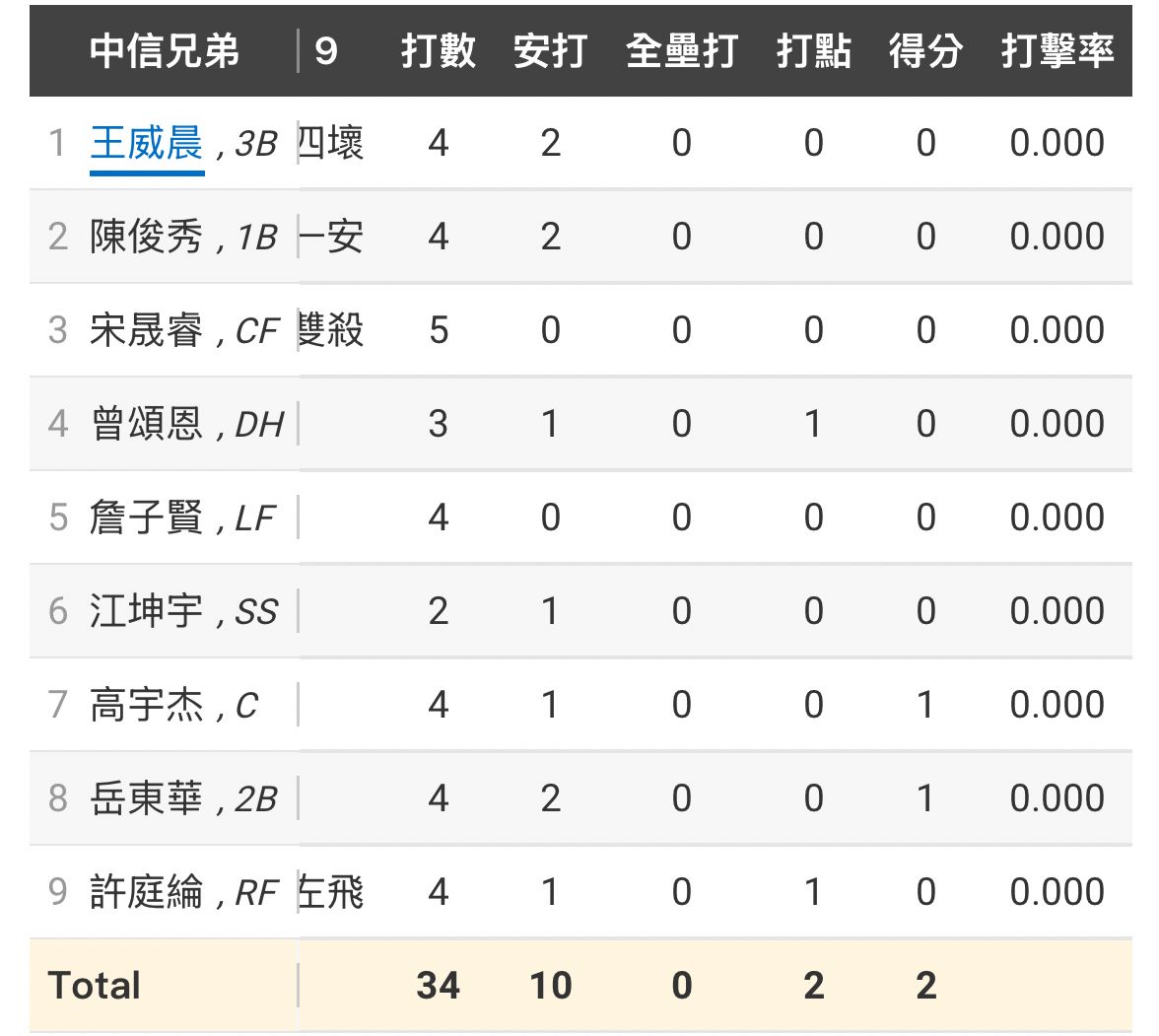Screen dimensions: 1159x1036
Task: Click the 中信兄弟 team header
Action: [165, 51]
